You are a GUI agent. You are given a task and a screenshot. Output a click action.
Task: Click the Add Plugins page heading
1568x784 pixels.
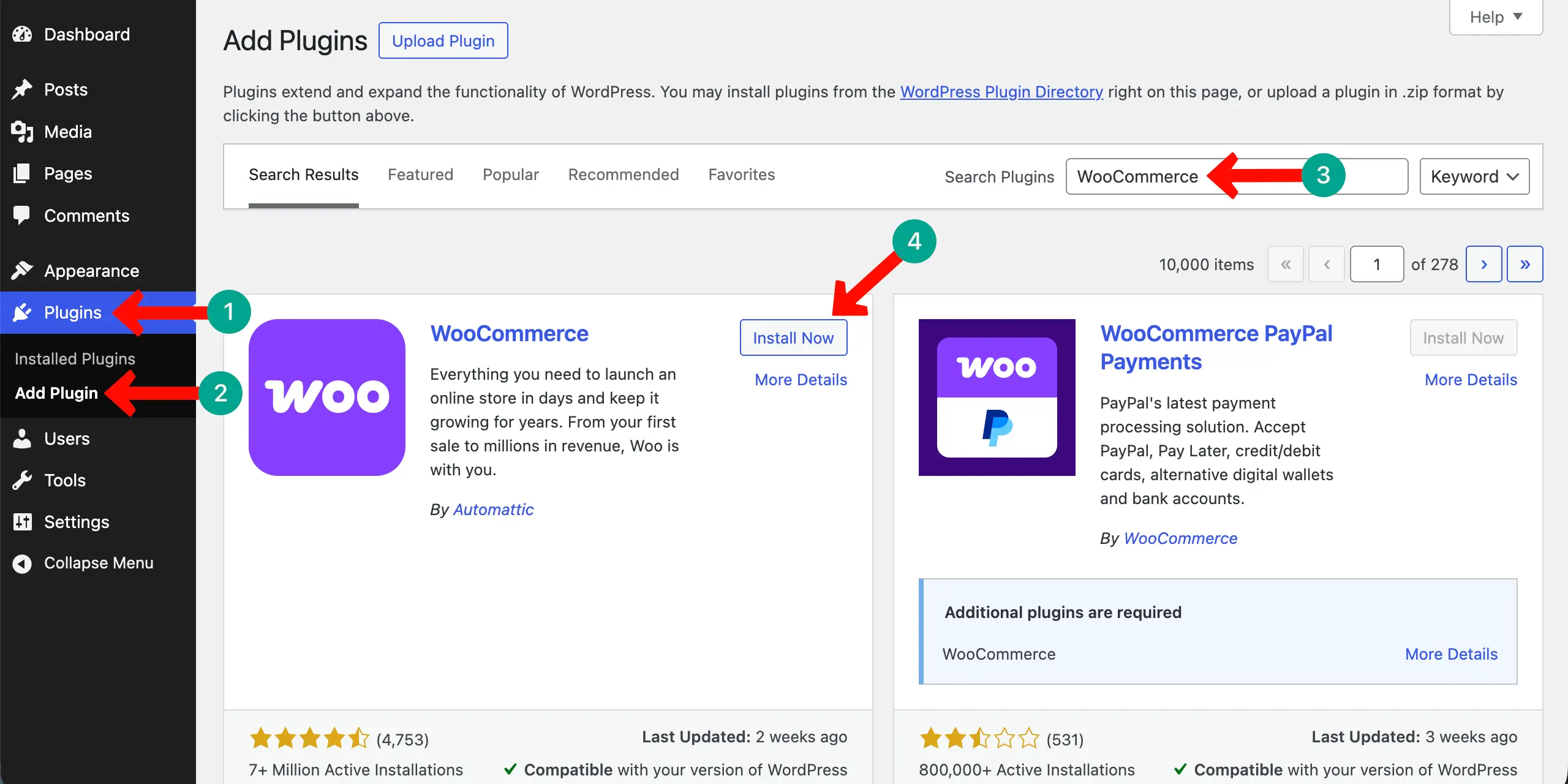click(295, 40)
